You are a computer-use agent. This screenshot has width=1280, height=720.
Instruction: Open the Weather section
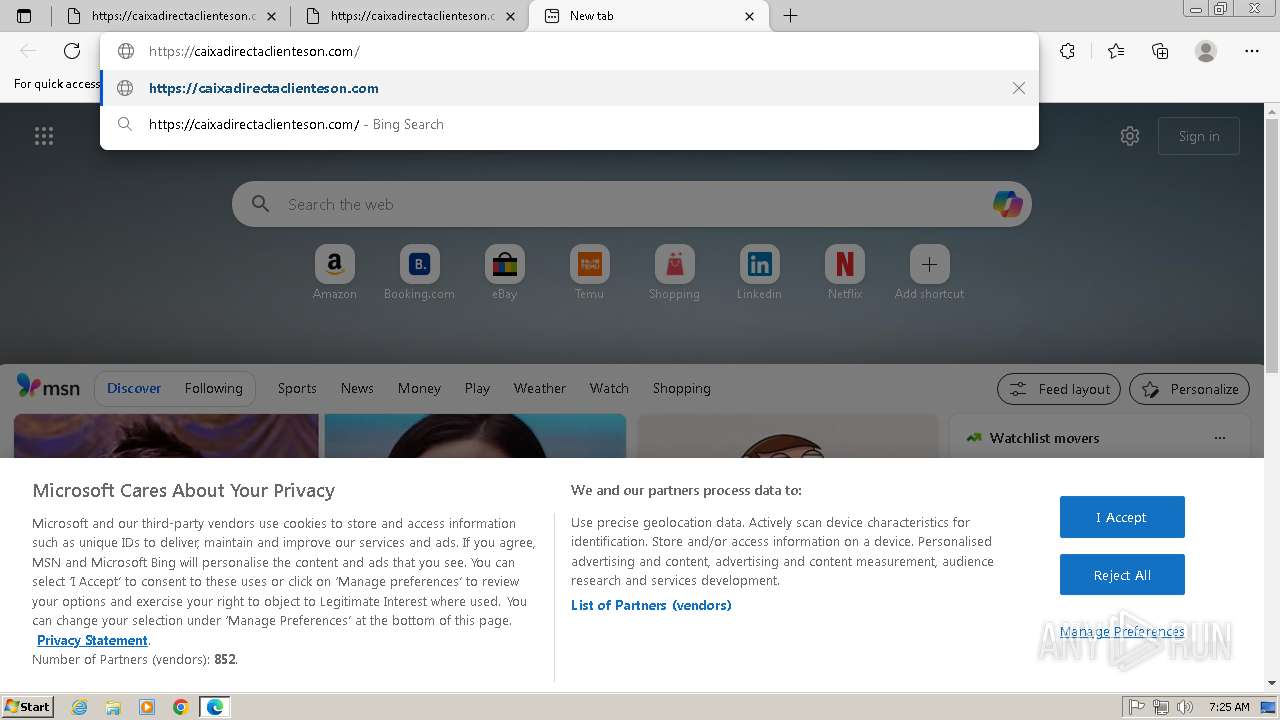[x=540, y=388]
